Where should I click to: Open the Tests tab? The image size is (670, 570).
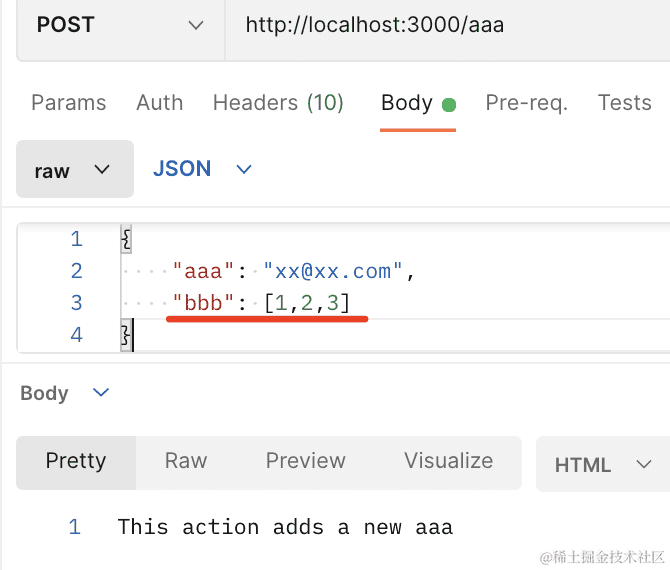coord(624,103)
